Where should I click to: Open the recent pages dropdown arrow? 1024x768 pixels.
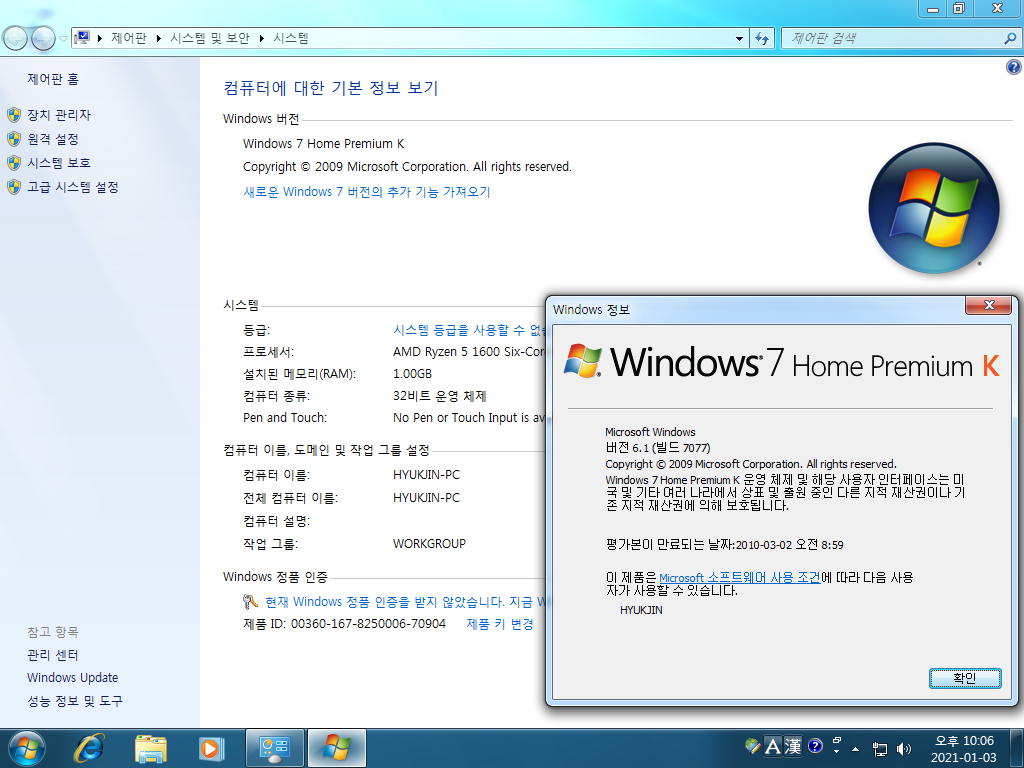[x=63, y=39]
